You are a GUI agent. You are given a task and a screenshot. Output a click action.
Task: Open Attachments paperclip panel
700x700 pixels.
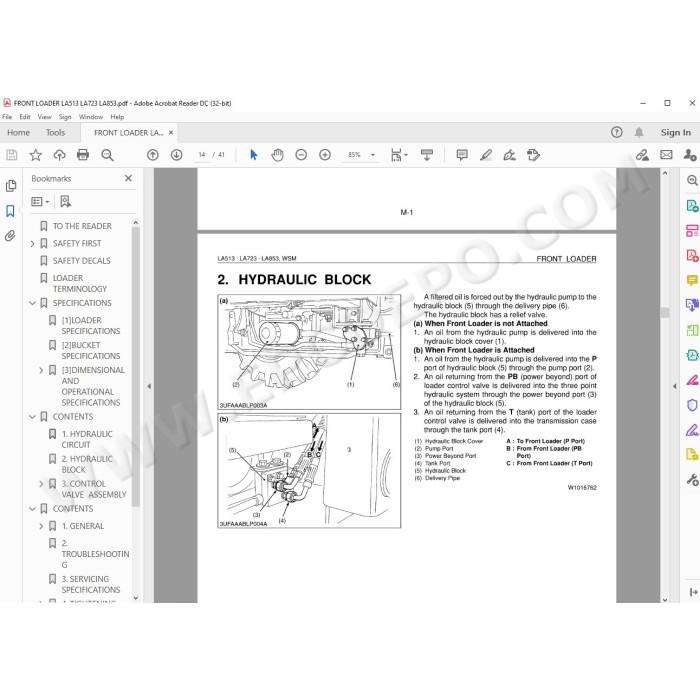10,236
